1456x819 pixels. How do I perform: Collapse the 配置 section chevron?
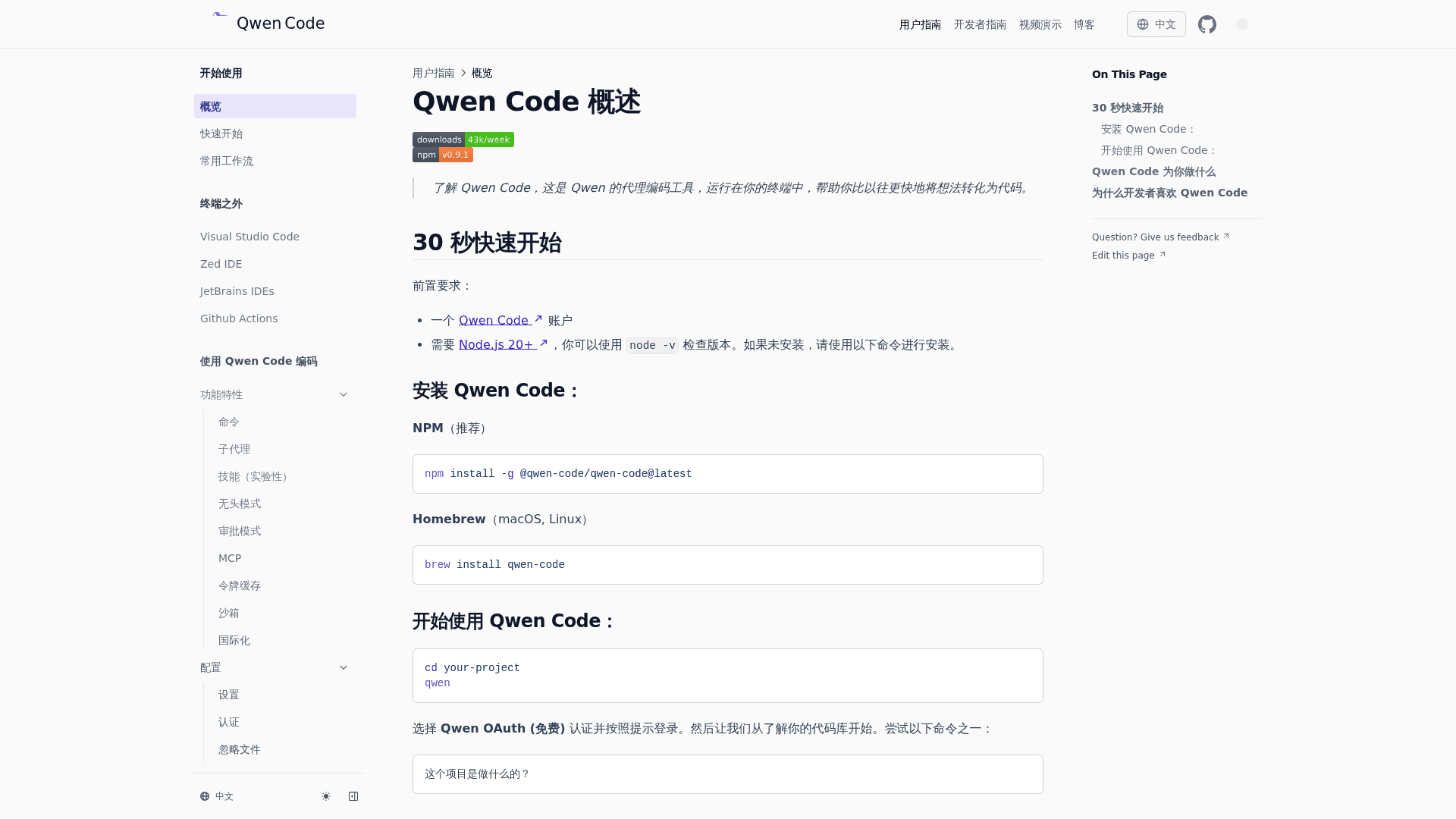pyautogui.click(x=344, y=667)
